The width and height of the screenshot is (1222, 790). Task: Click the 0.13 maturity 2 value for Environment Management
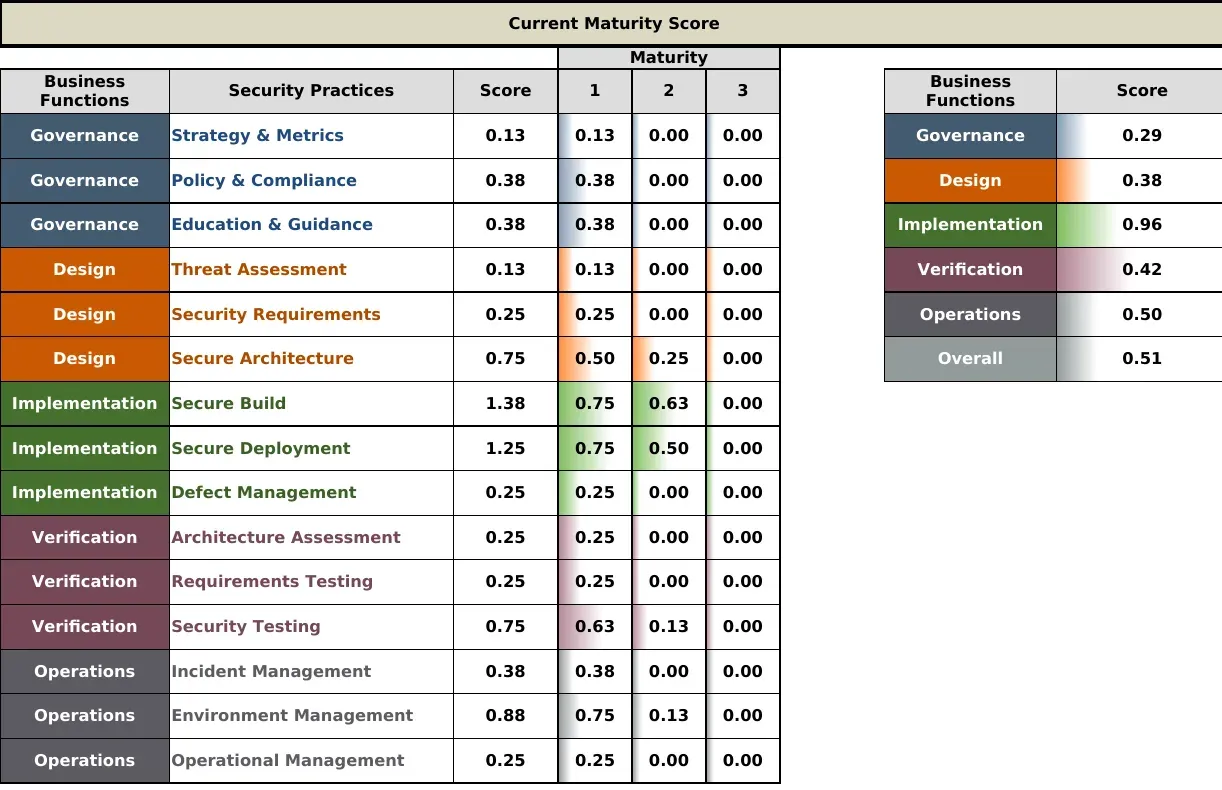[x=669, y=716]
